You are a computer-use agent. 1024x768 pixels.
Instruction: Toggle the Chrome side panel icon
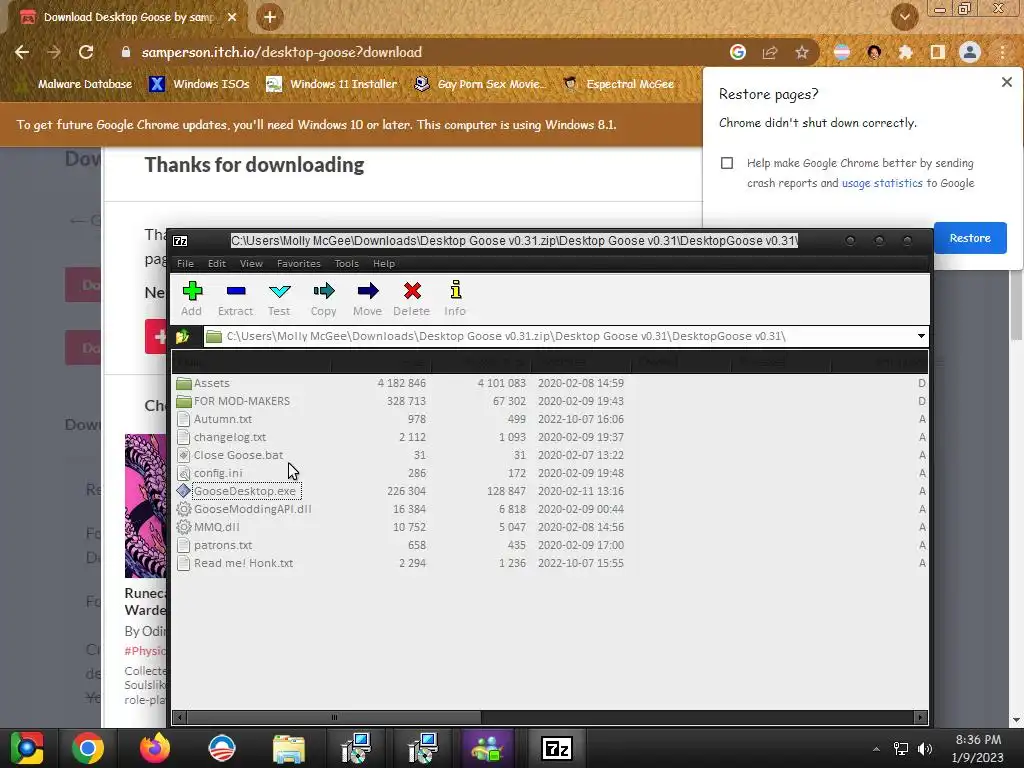(938, 52)
